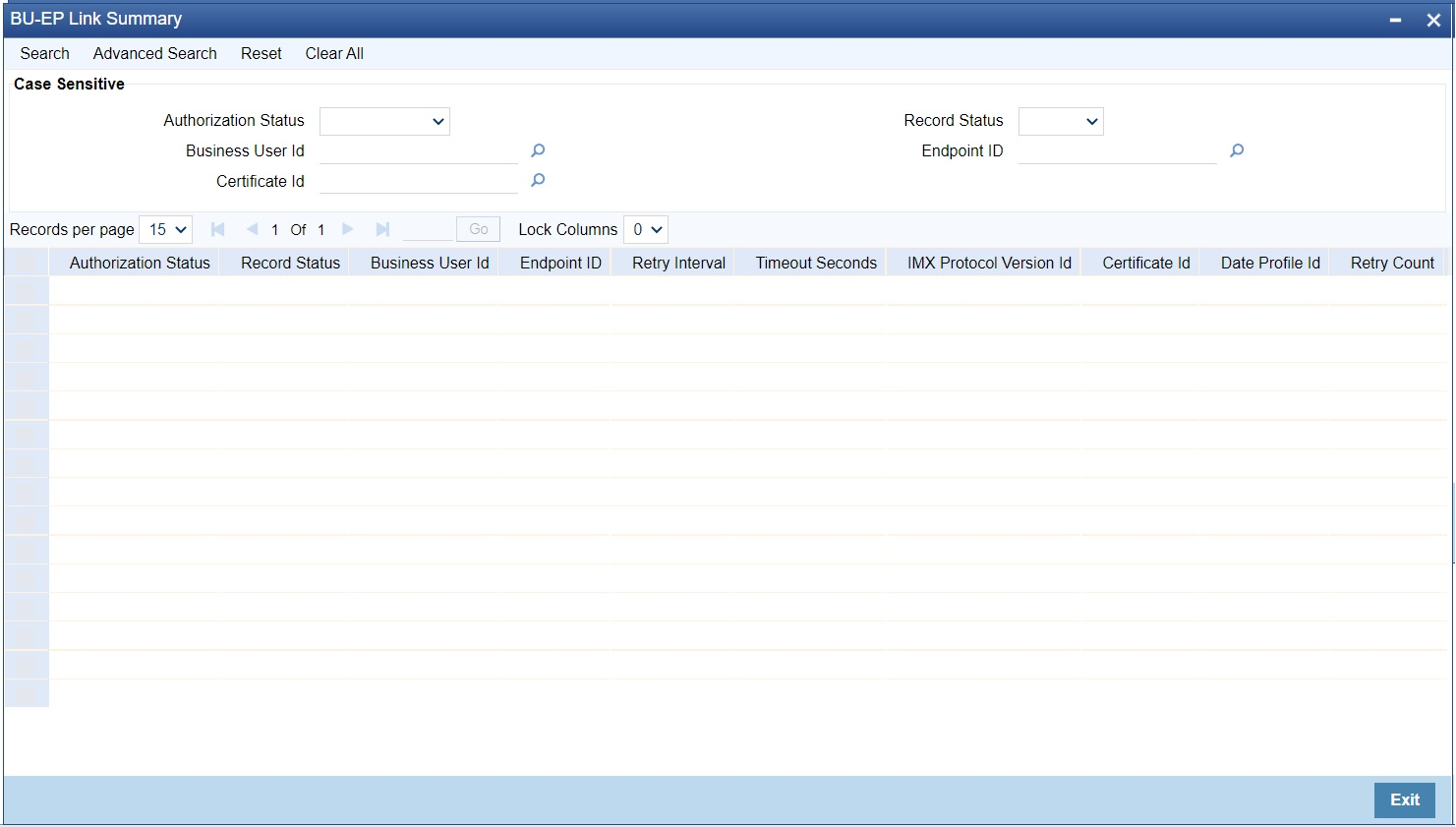
Task: Go to first page of records
Action: (218, 229)
